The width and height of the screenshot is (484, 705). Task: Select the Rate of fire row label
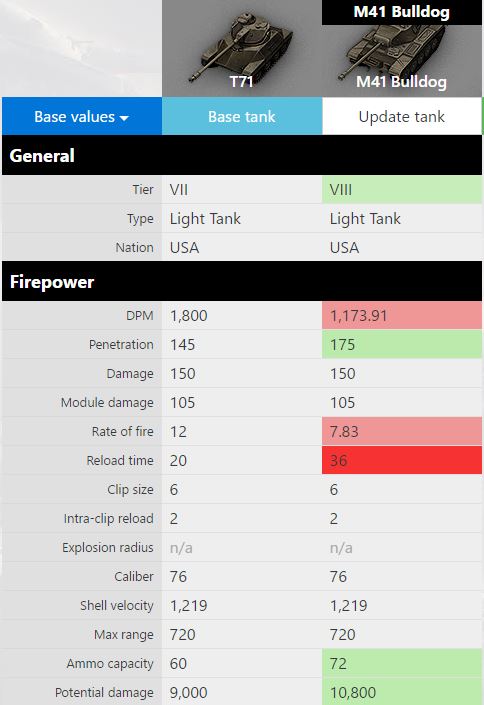click(122, 432)
